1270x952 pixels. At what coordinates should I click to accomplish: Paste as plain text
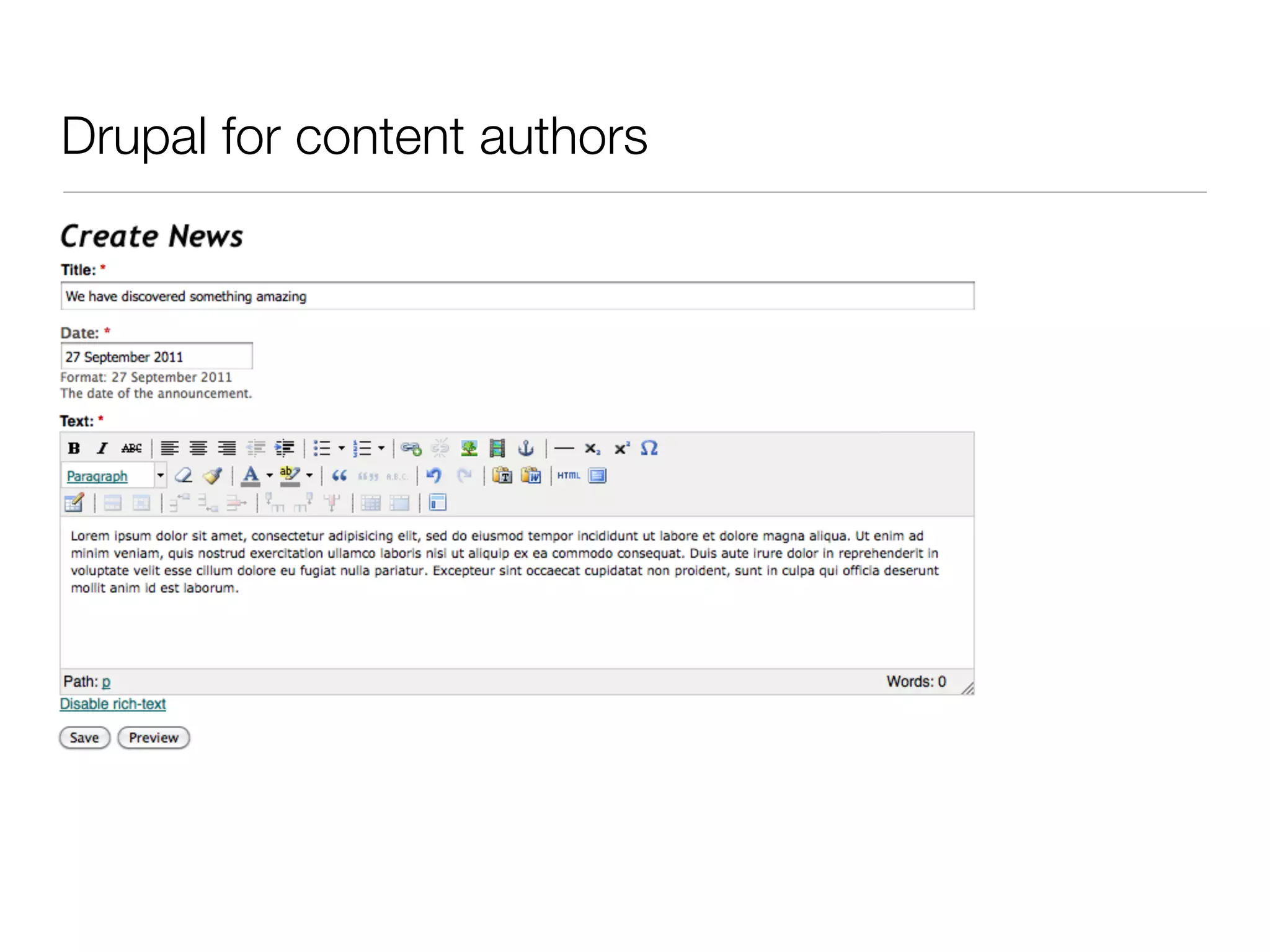[502, 476]
